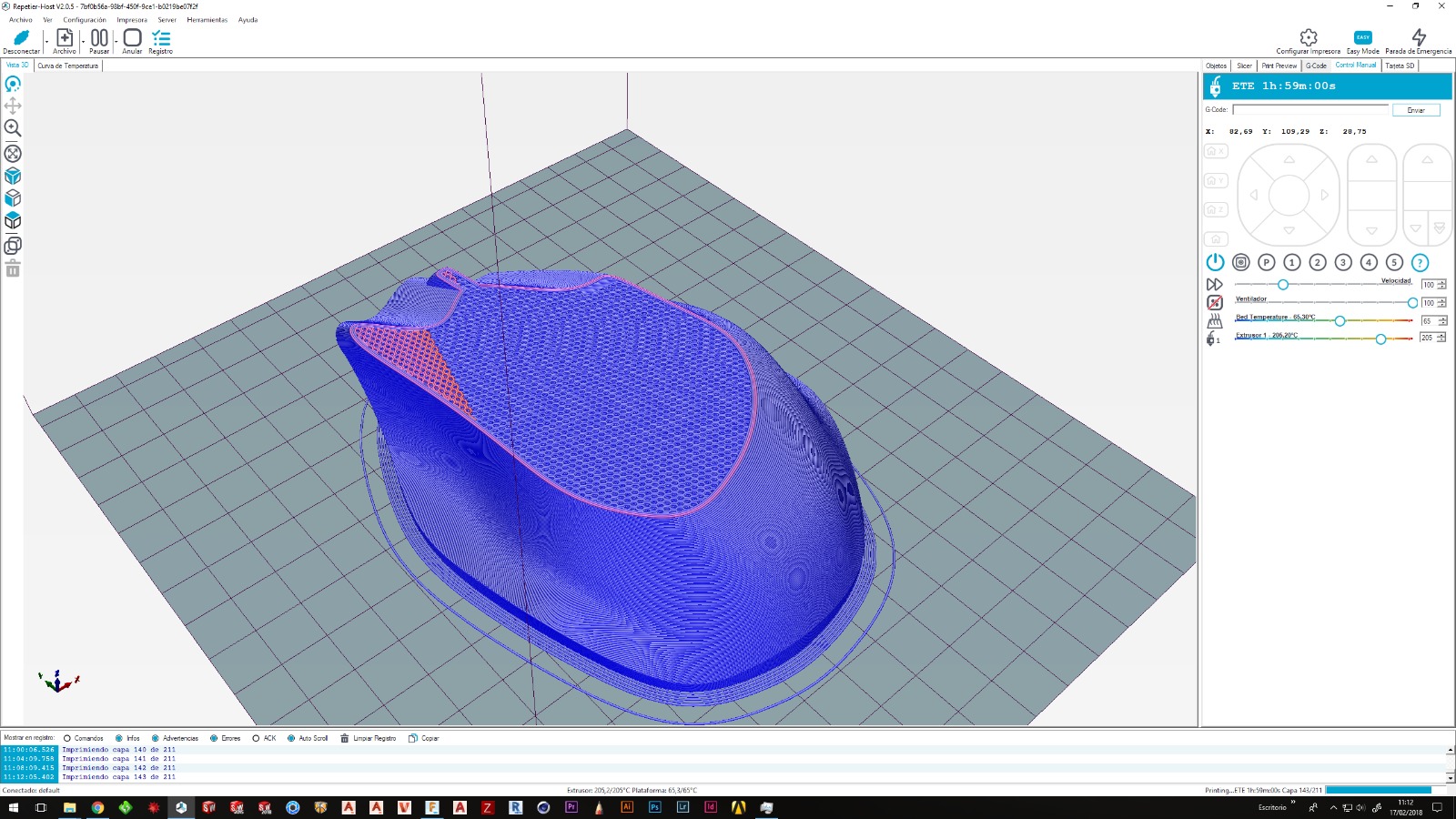Click the log scrollbar up arrow
This screenshot has height=819, width=1456.
point(1450,750)
